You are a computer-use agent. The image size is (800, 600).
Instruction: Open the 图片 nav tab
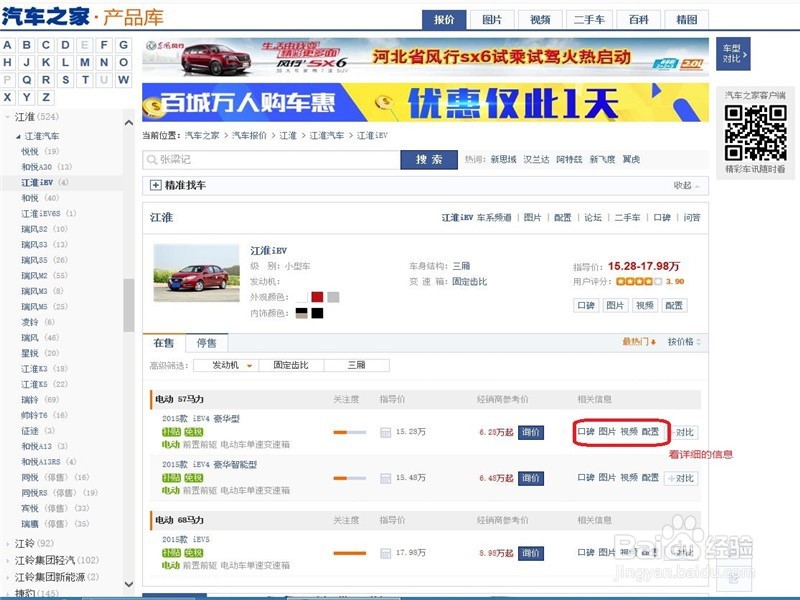point(492,20)
